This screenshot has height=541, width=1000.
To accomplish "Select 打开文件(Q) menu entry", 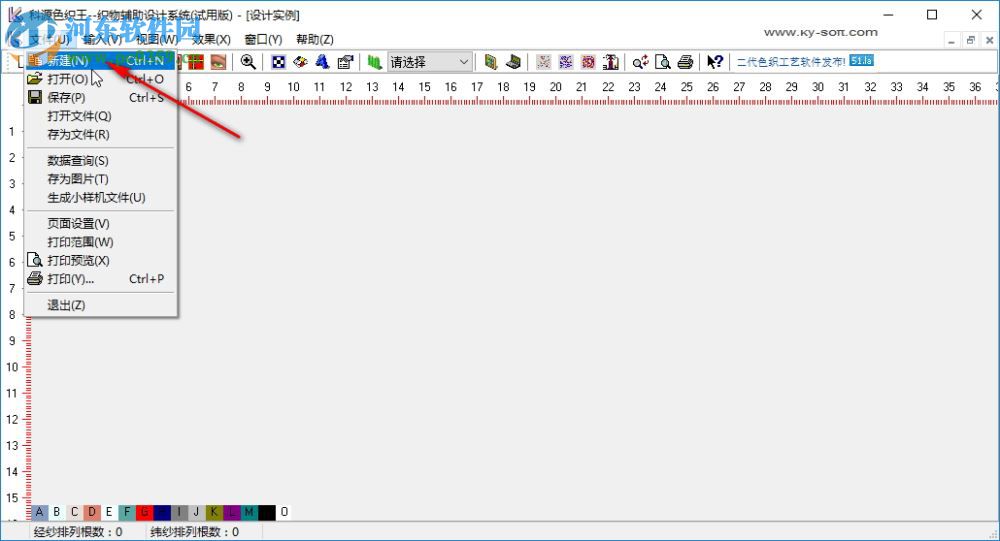I will point(100,116).
